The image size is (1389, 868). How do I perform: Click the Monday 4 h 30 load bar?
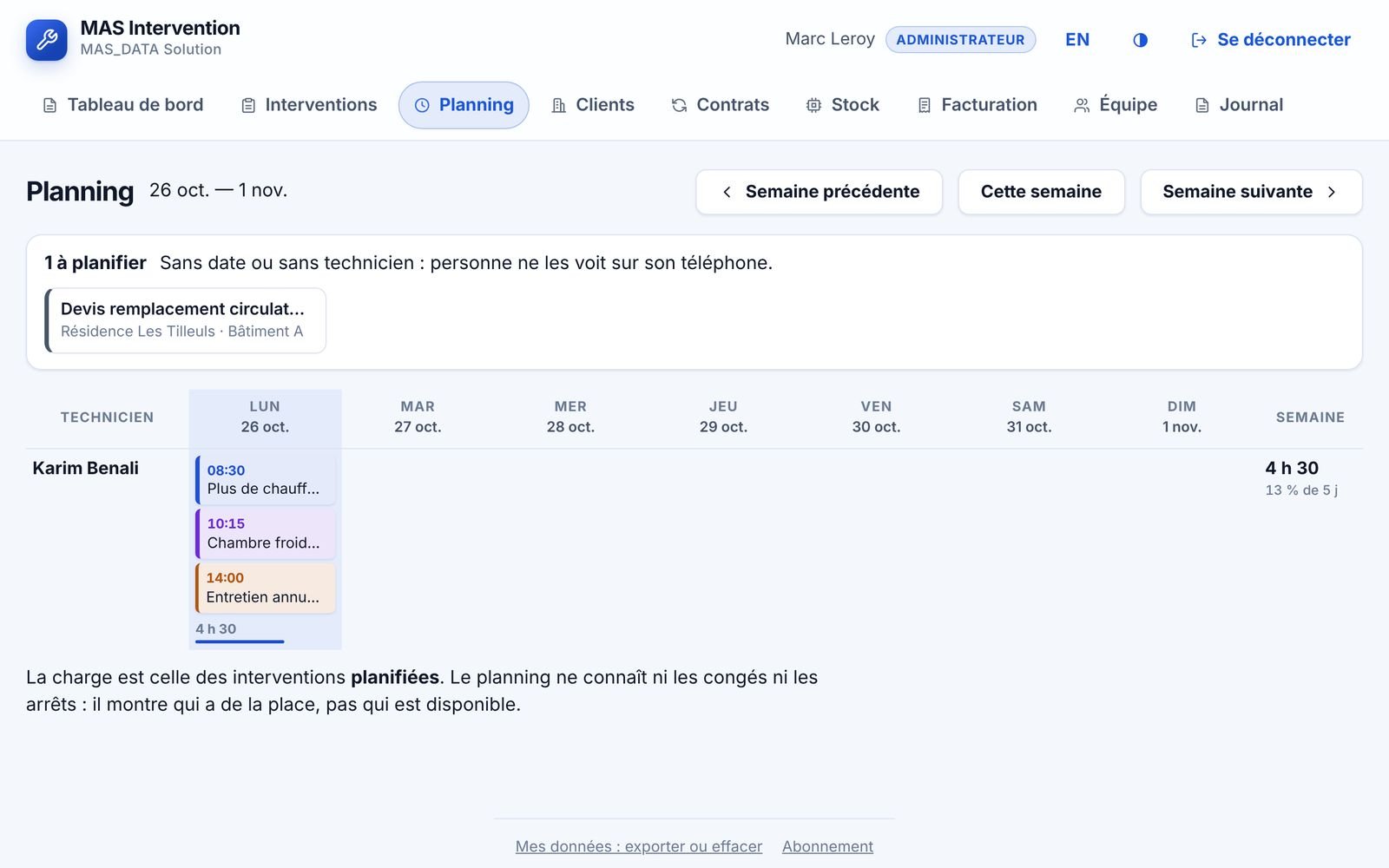click(x=240, y=641)
